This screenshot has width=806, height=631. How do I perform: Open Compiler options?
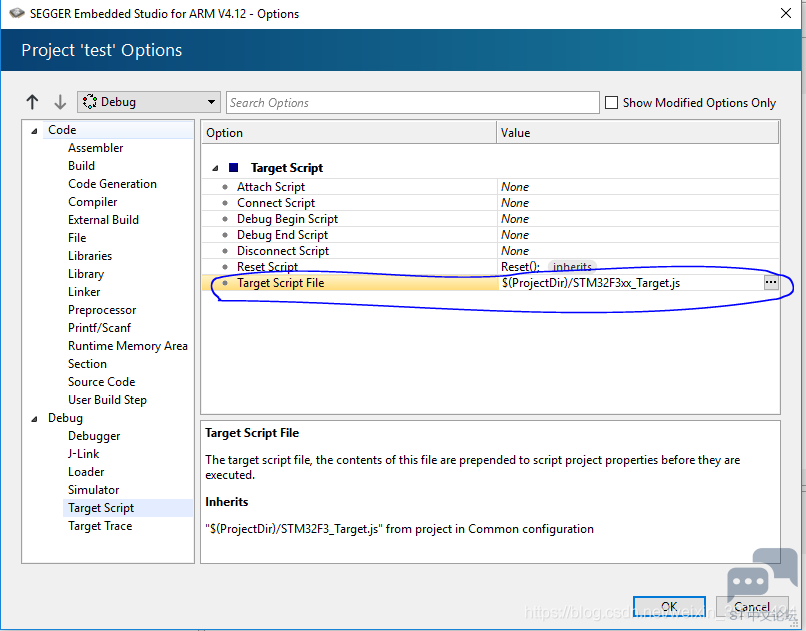[93, 202]
